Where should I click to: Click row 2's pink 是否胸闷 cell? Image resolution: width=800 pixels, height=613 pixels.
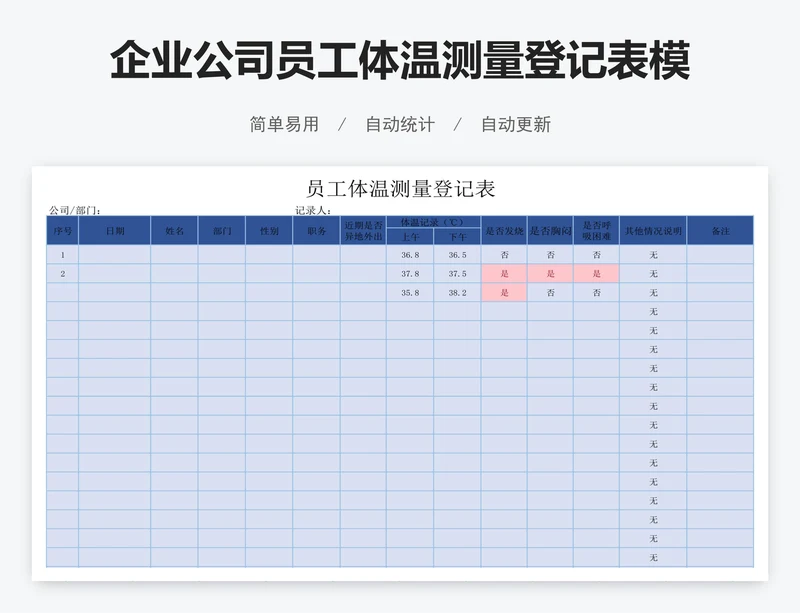click(x=551, y=274)
